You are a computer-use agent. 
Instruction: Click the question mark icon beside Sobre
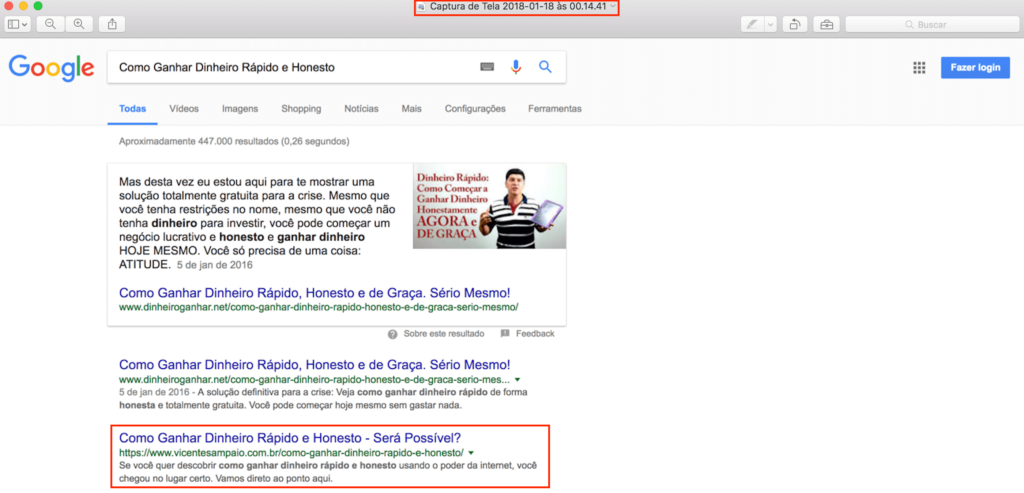coord(392,334)
